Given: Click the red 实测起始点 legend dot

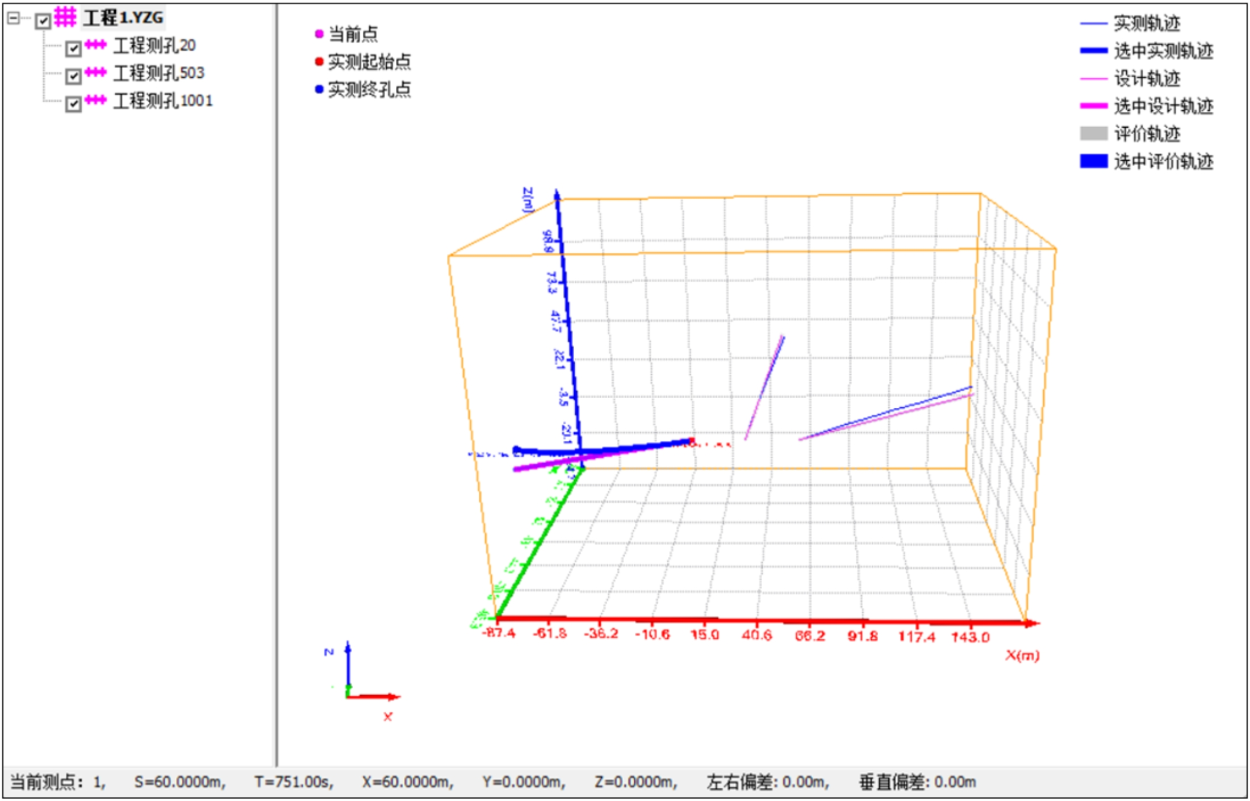Looking at the screenshot, I should pyautogui.click(x=319, y=63).
